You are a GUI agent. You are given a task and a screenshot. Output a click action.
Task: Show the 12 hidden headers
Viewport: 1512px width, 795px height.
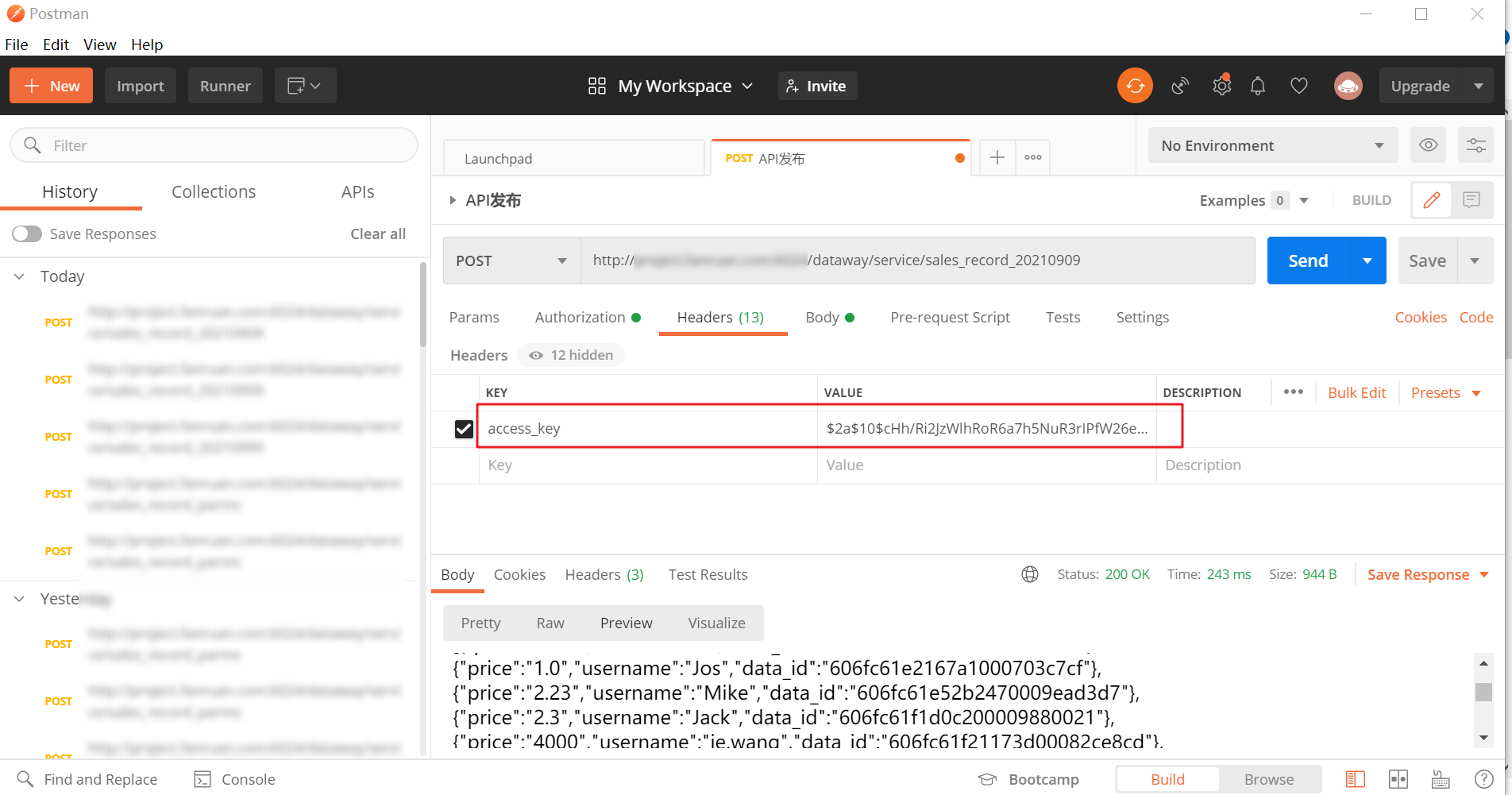click(x=571, y=355)
